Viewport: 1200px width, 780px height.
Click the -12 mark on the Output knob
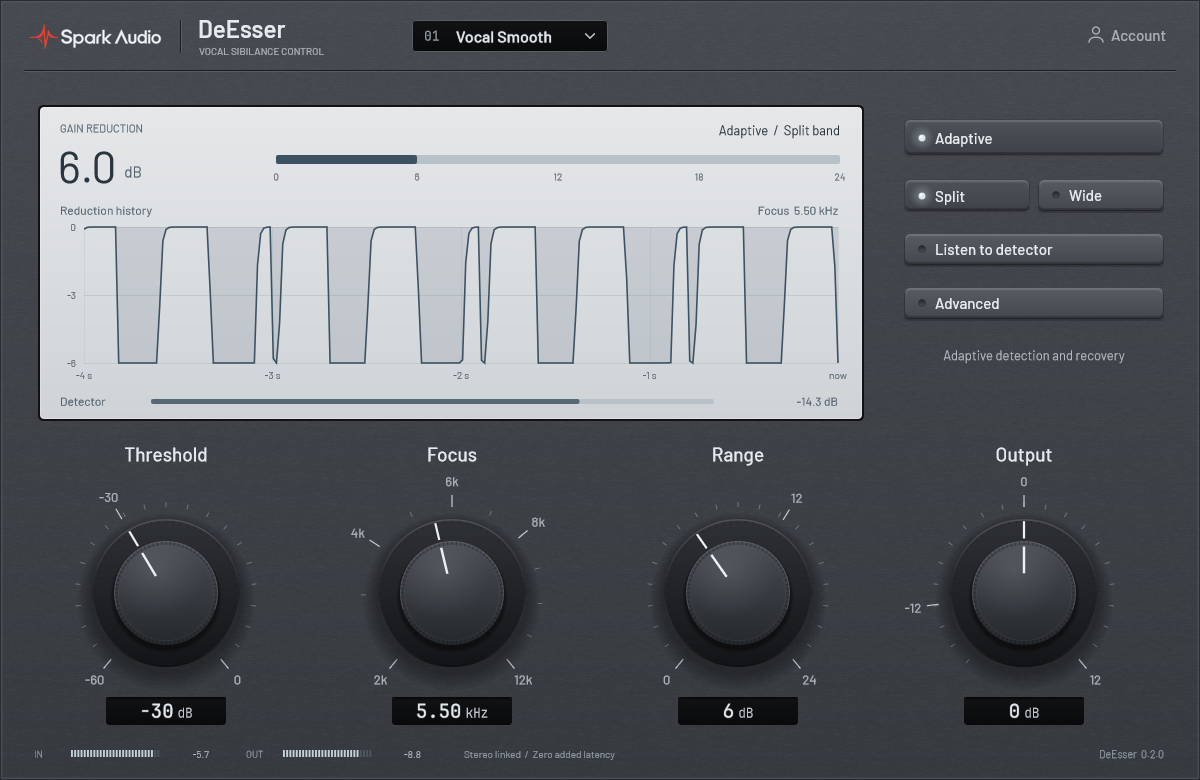pyautogui.click(x=913, y=608)
